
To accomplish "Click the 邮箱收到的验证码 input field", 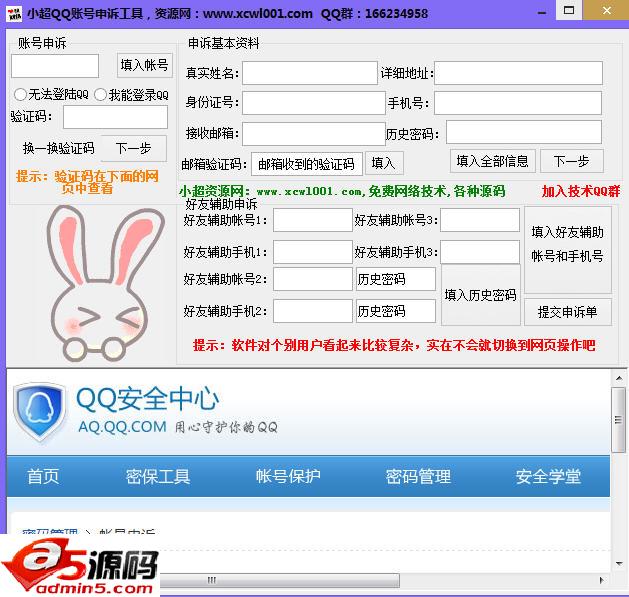I will (307, 164).
